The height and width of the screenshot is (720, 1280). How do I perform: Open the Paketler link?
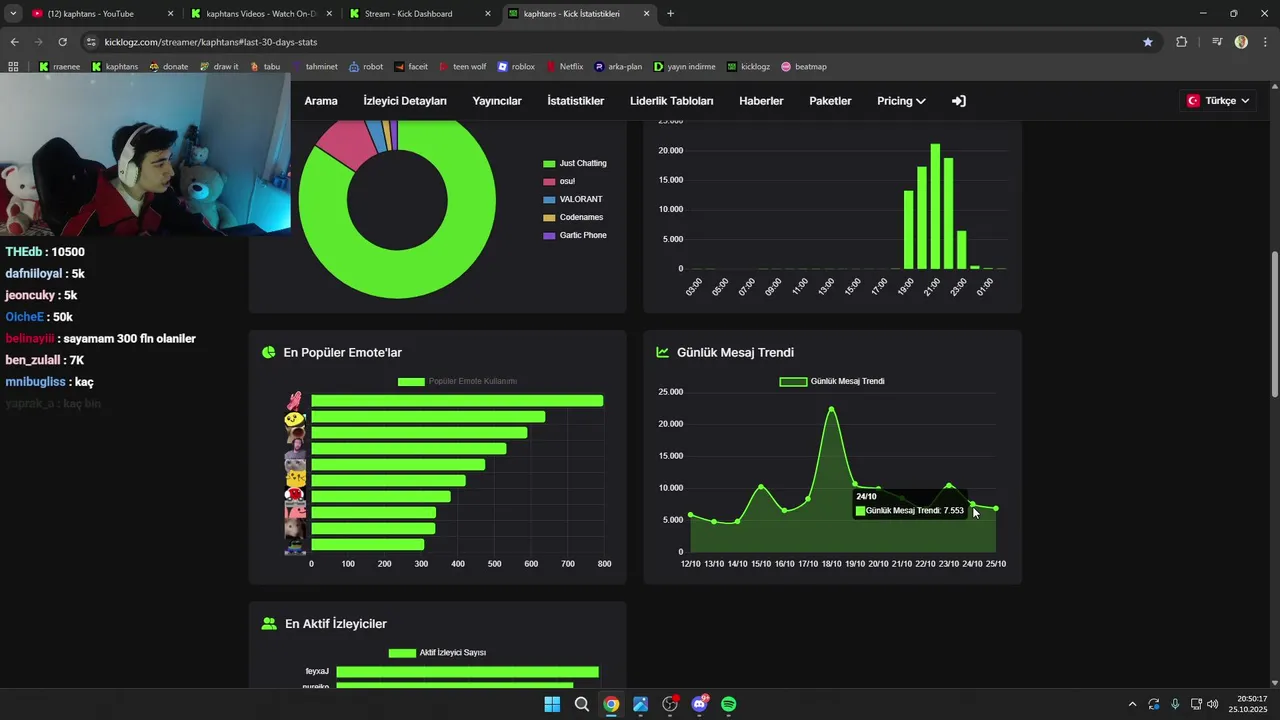[x=830, y=101]
